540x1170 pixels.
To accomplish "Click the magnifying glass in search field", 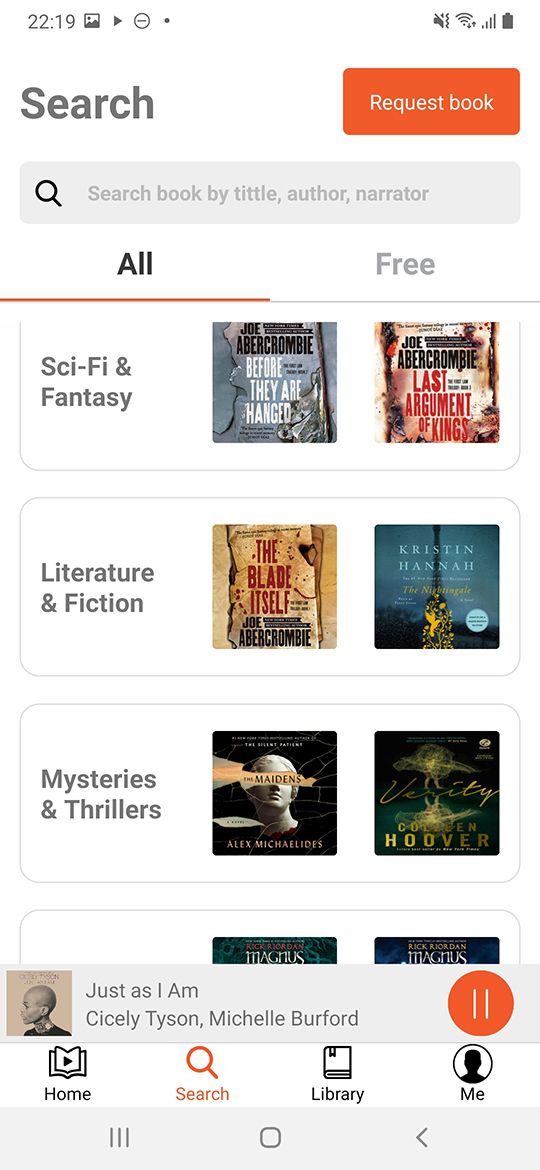I will [x=48, y=193].
